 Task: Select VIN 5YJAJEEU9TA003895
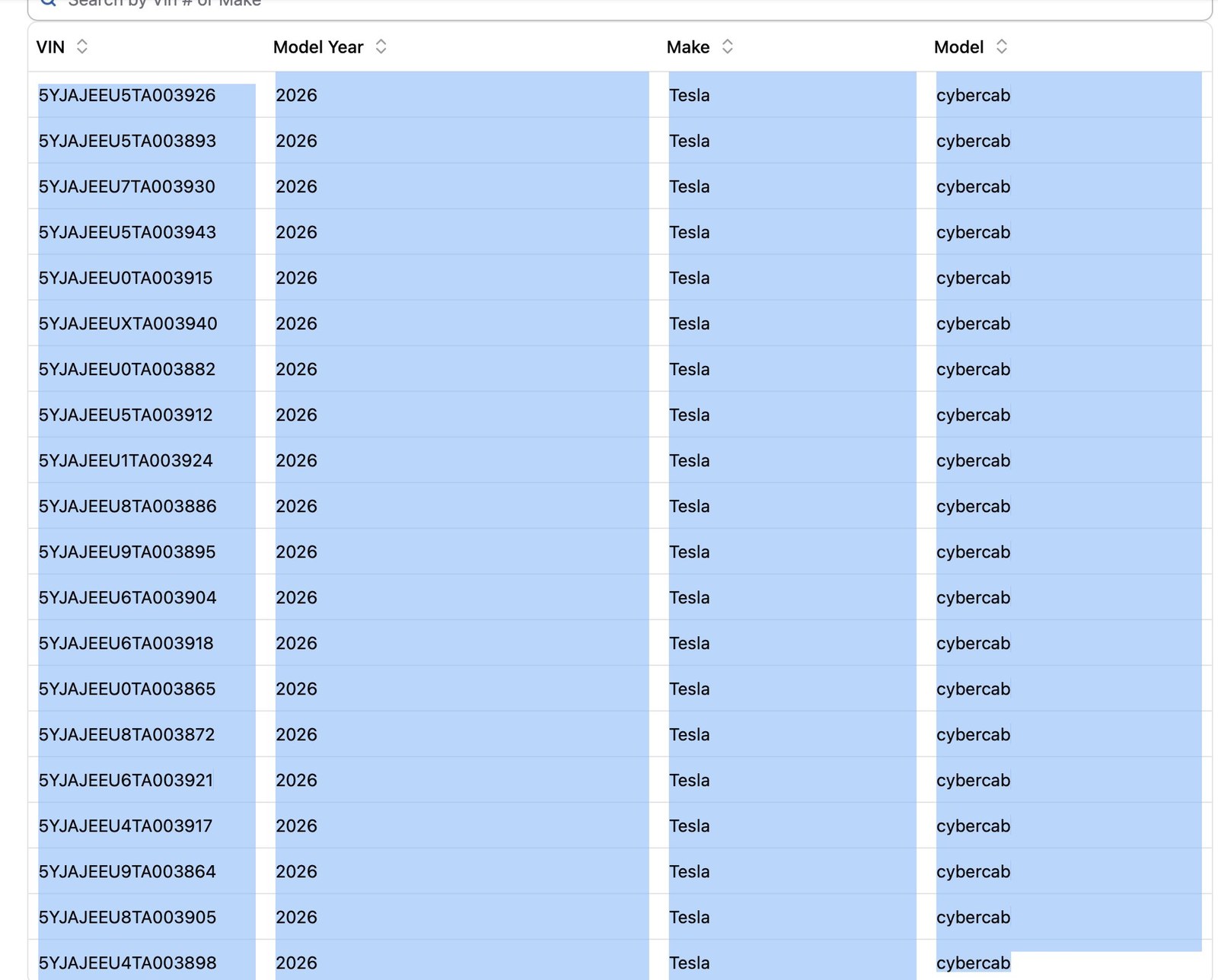(x=127, y=552)
